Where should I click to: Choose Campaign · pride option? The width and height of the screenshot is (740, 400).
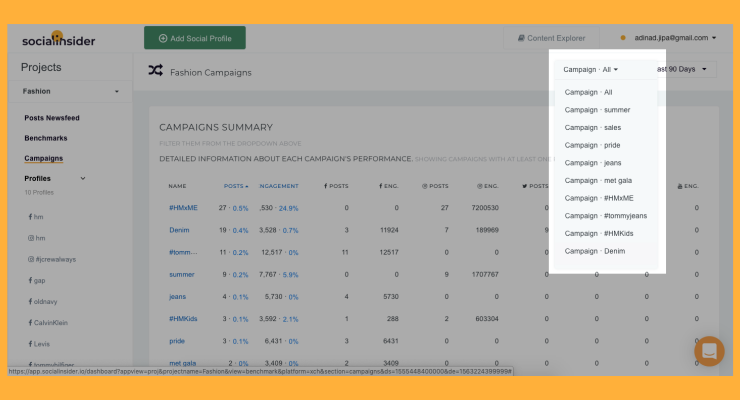592,145
